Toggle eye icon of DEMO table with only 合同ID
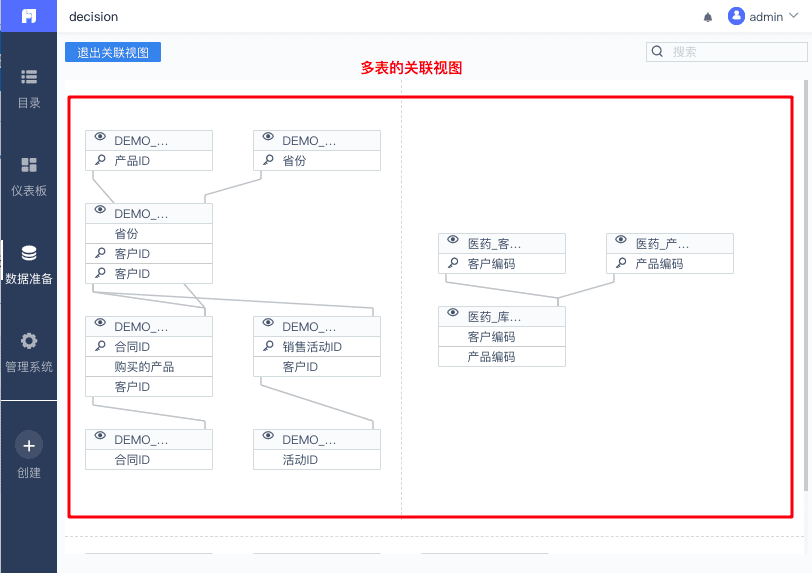 [x=100, y=436]
